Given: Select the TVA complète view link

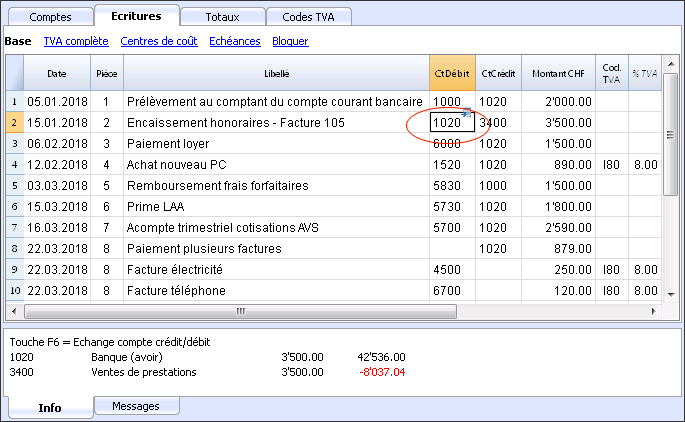Looking at the screenshot, I should (x=76, y=41).
